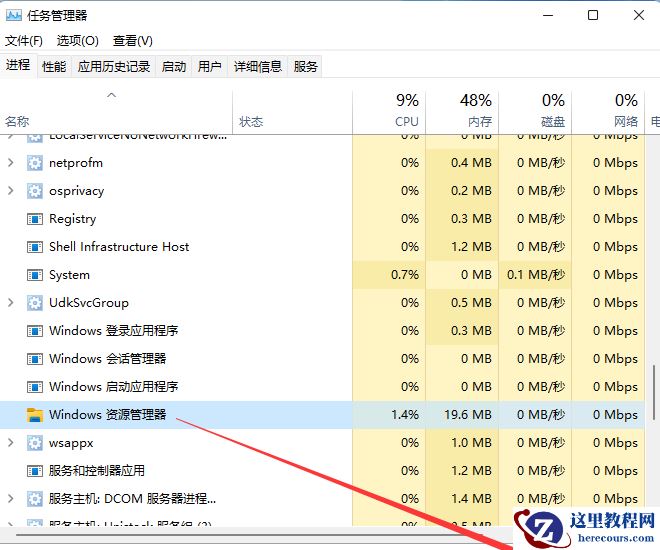Expand the wsappx process group
This screenshot has width=660, height=550.
[x=11, y=443]
